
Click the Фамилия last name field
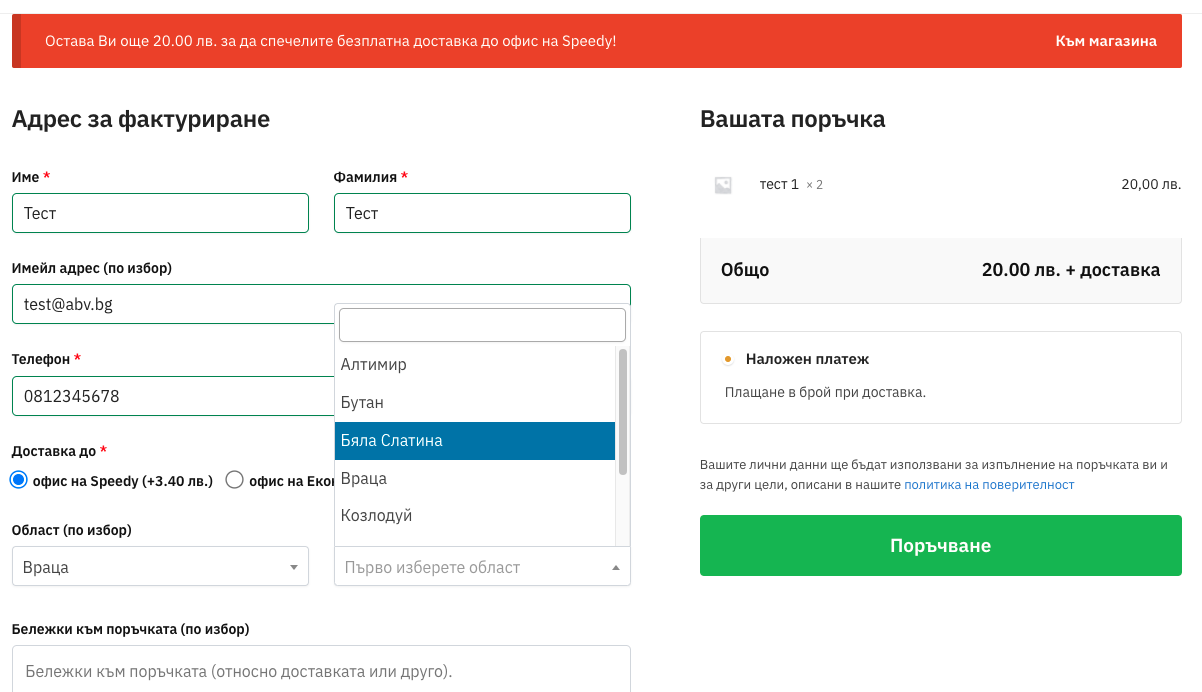tap(482, 213)
